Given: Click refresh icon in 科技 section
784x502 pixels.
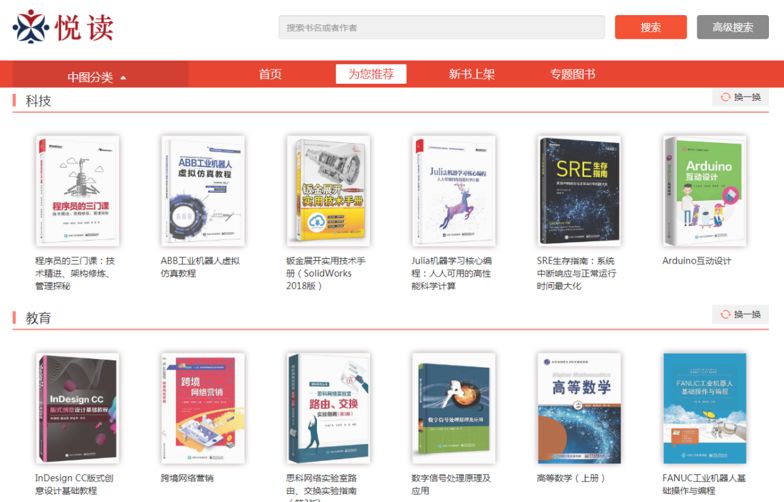Looking at the screenshot, I should pos(725,97).
